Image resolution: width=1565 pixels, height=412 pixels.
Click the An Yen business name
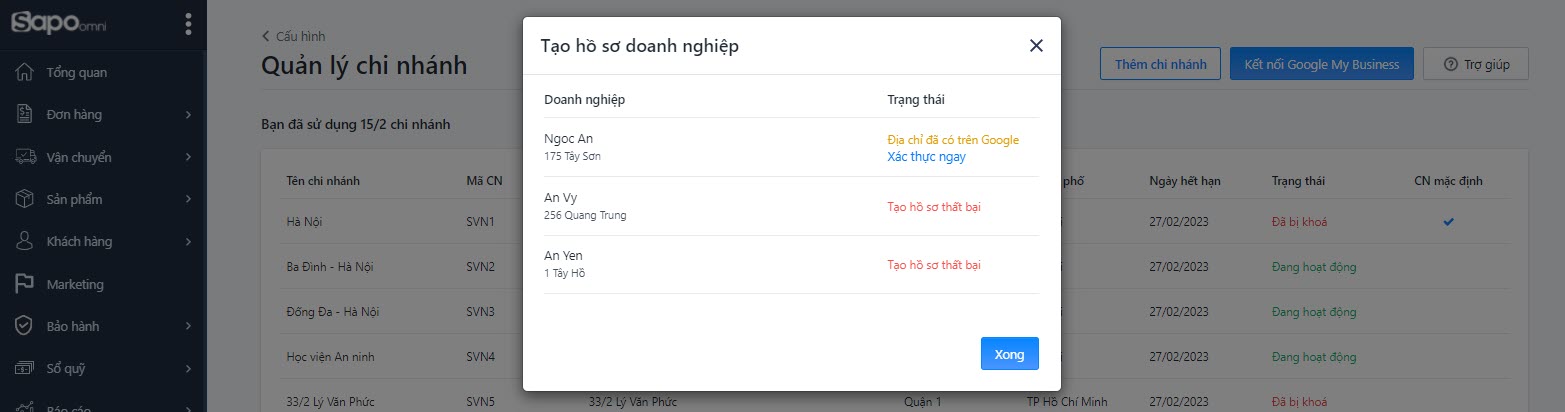(563, 256)
